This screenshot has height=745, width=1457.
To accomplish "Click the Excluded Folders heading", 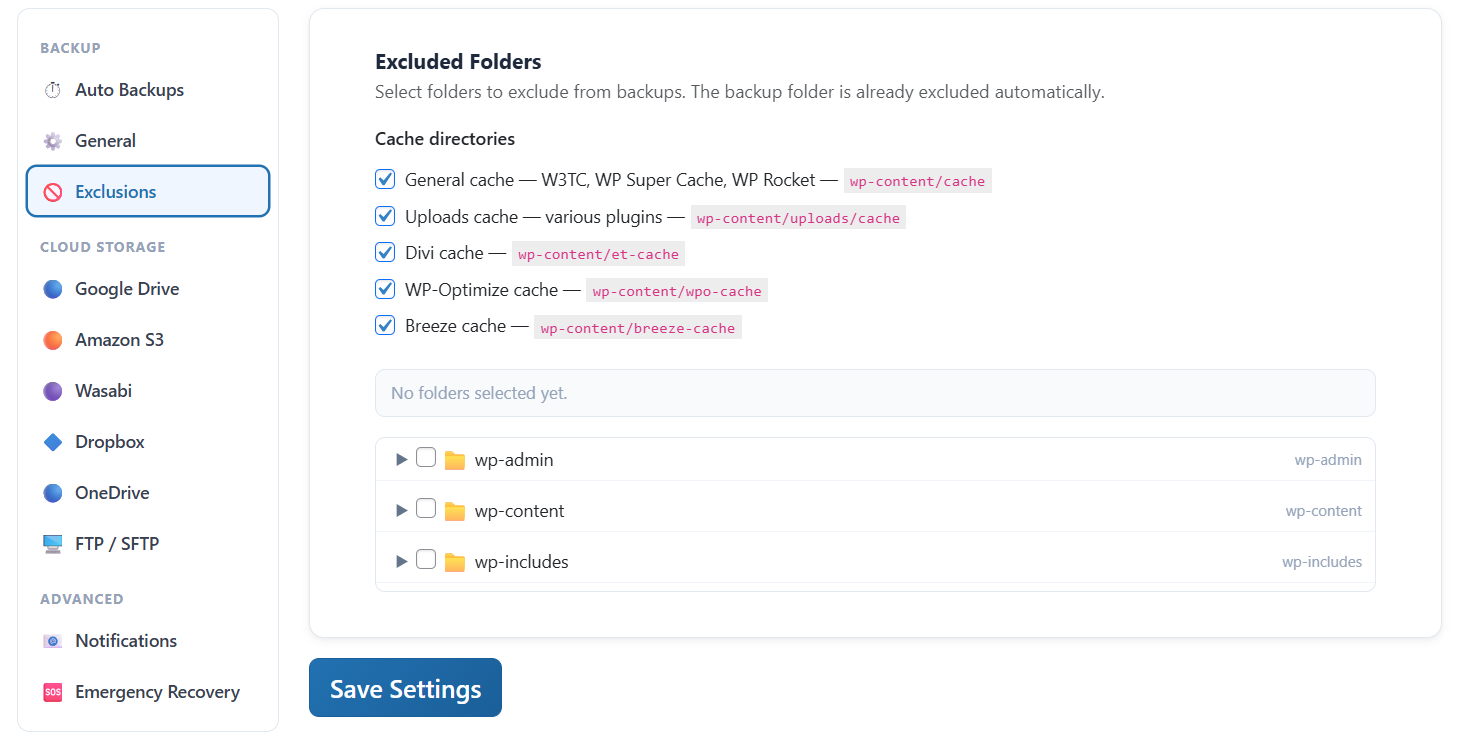I will coord(458,62).
